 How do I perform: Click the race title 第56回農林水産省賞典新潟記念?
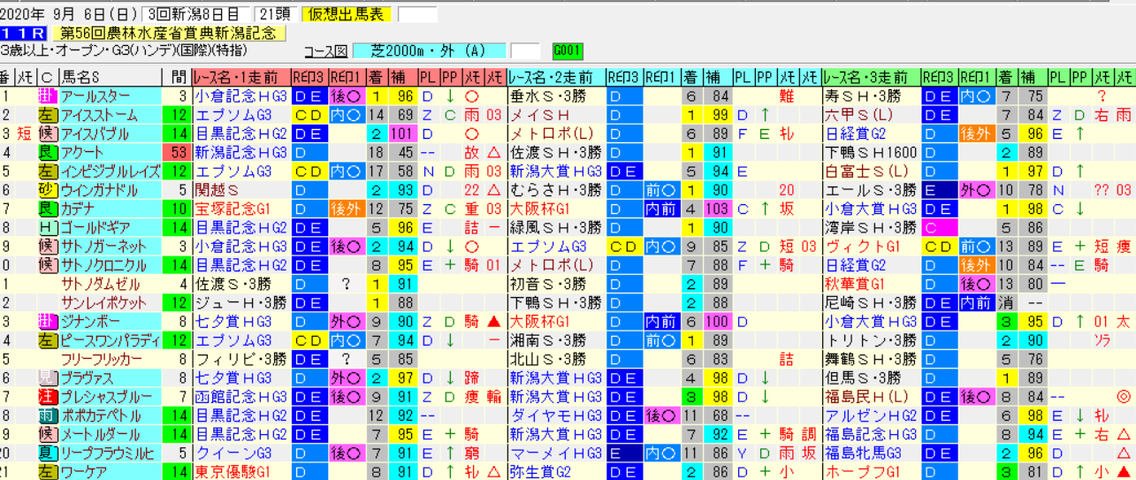coord(169,33)
